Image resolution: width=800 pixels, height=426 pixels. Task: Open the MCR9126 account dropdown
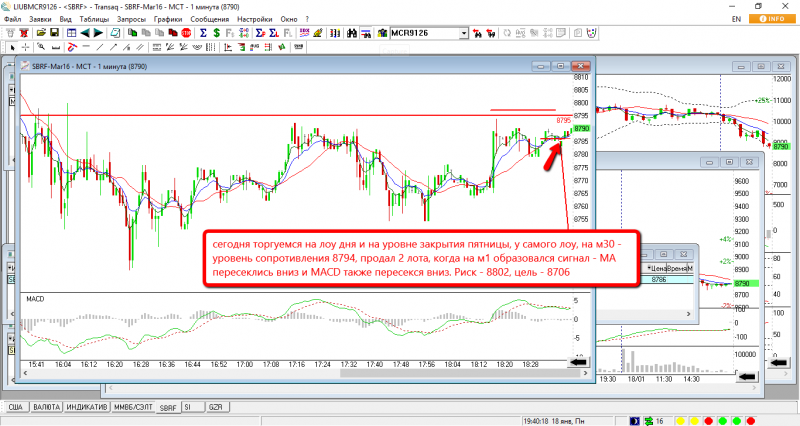pyautogui.click(x=464, y=33)
